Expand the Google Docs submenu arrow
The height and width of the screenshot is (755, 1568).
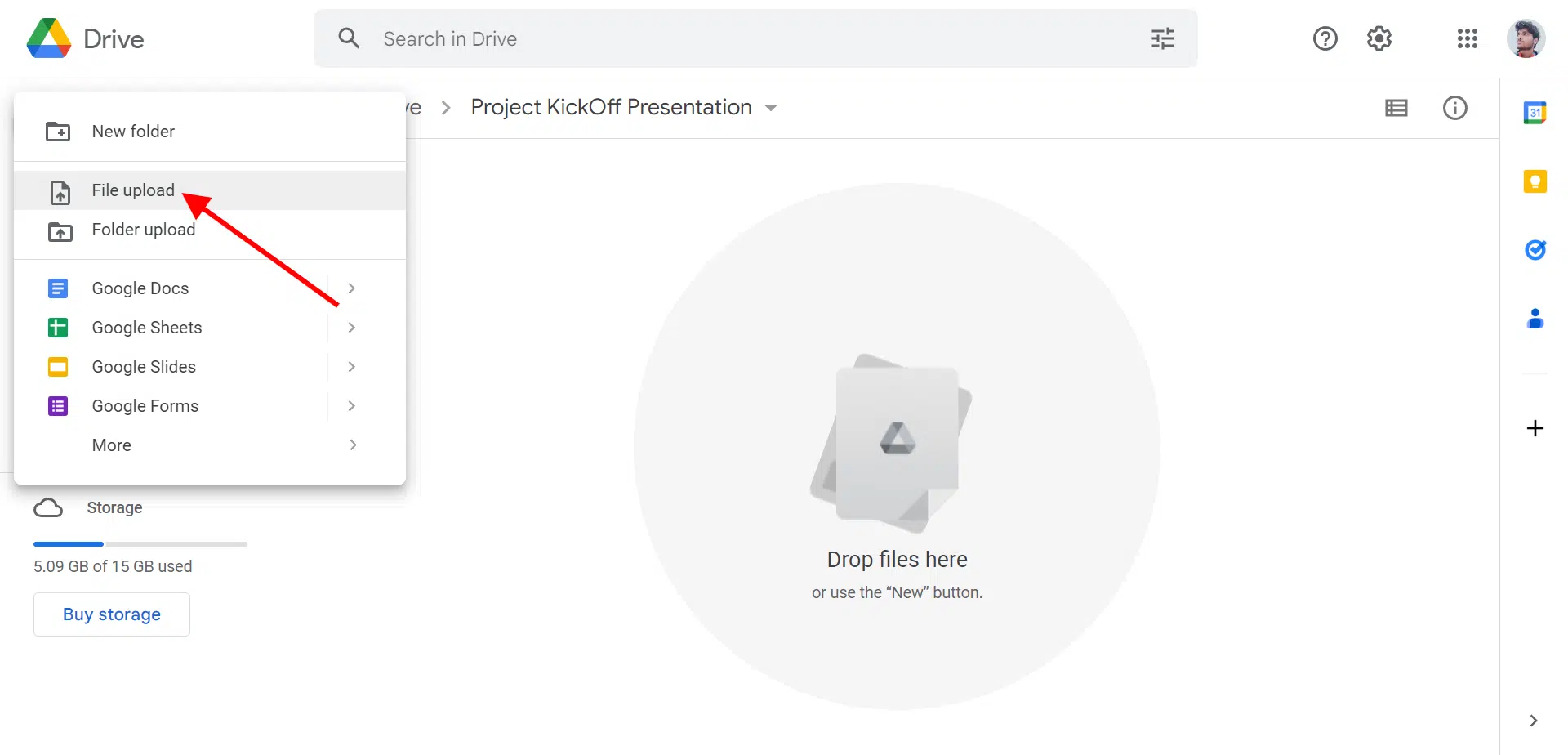click(x=352, y=288)
